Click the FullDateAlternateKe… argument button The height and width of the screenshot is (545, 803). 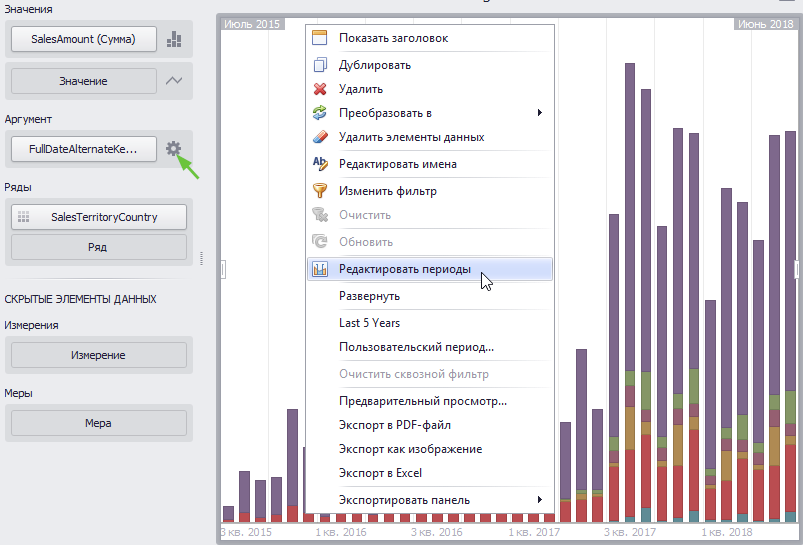tap(83, 149)
